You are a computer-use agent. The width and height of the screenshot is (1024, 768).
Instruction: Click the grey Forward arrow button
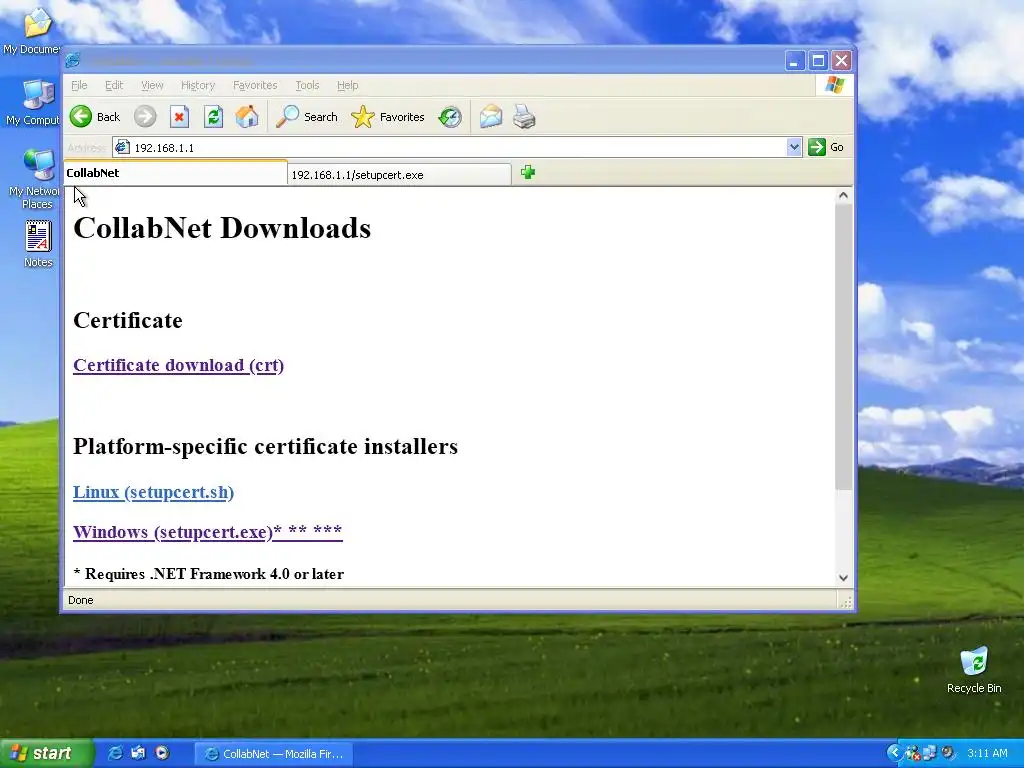[145, 117]
